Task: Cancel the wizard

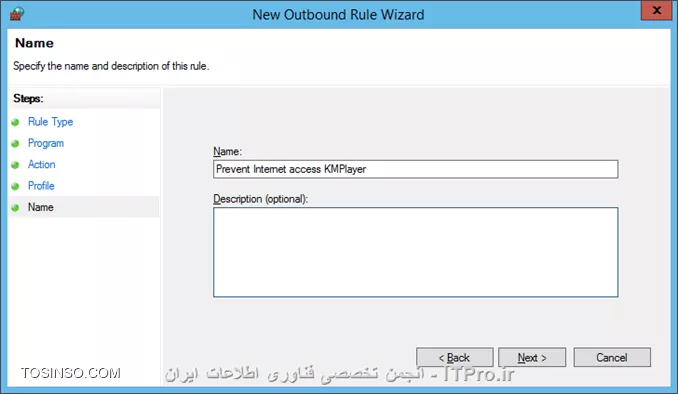Action: (x=612, y=358)
